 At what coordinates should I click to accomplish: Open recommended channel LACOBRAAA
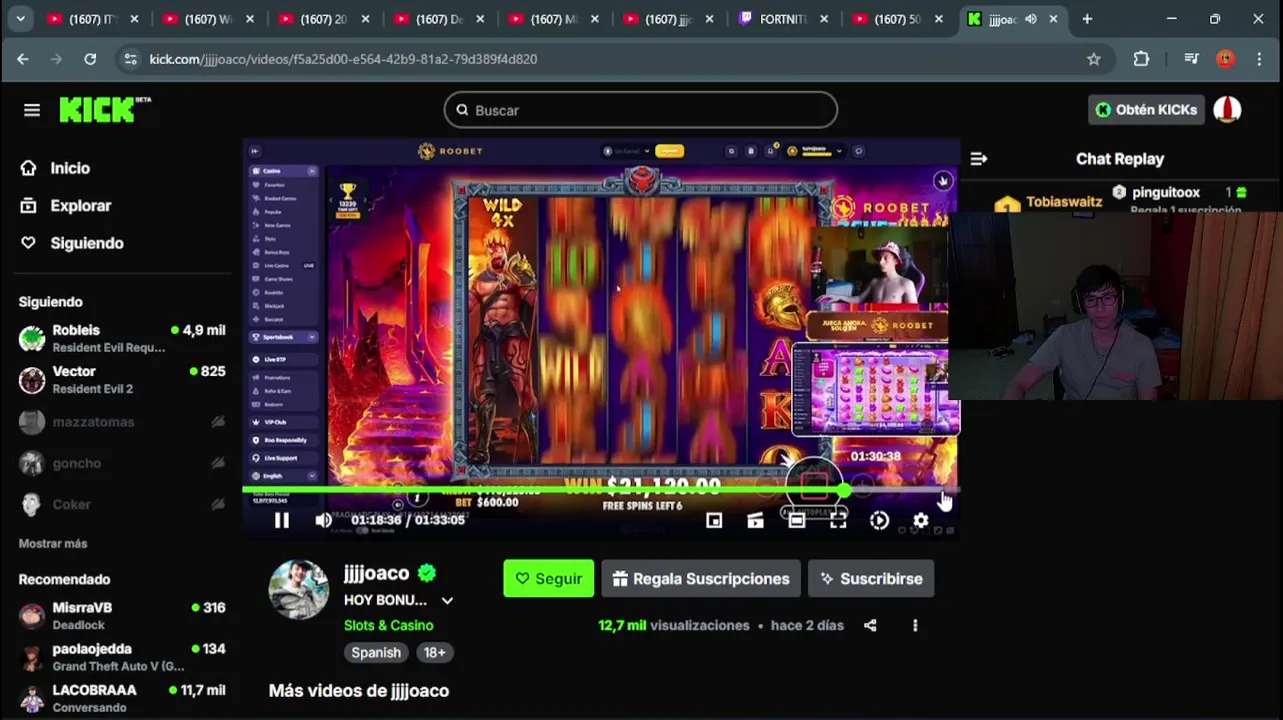pos(122,698)
